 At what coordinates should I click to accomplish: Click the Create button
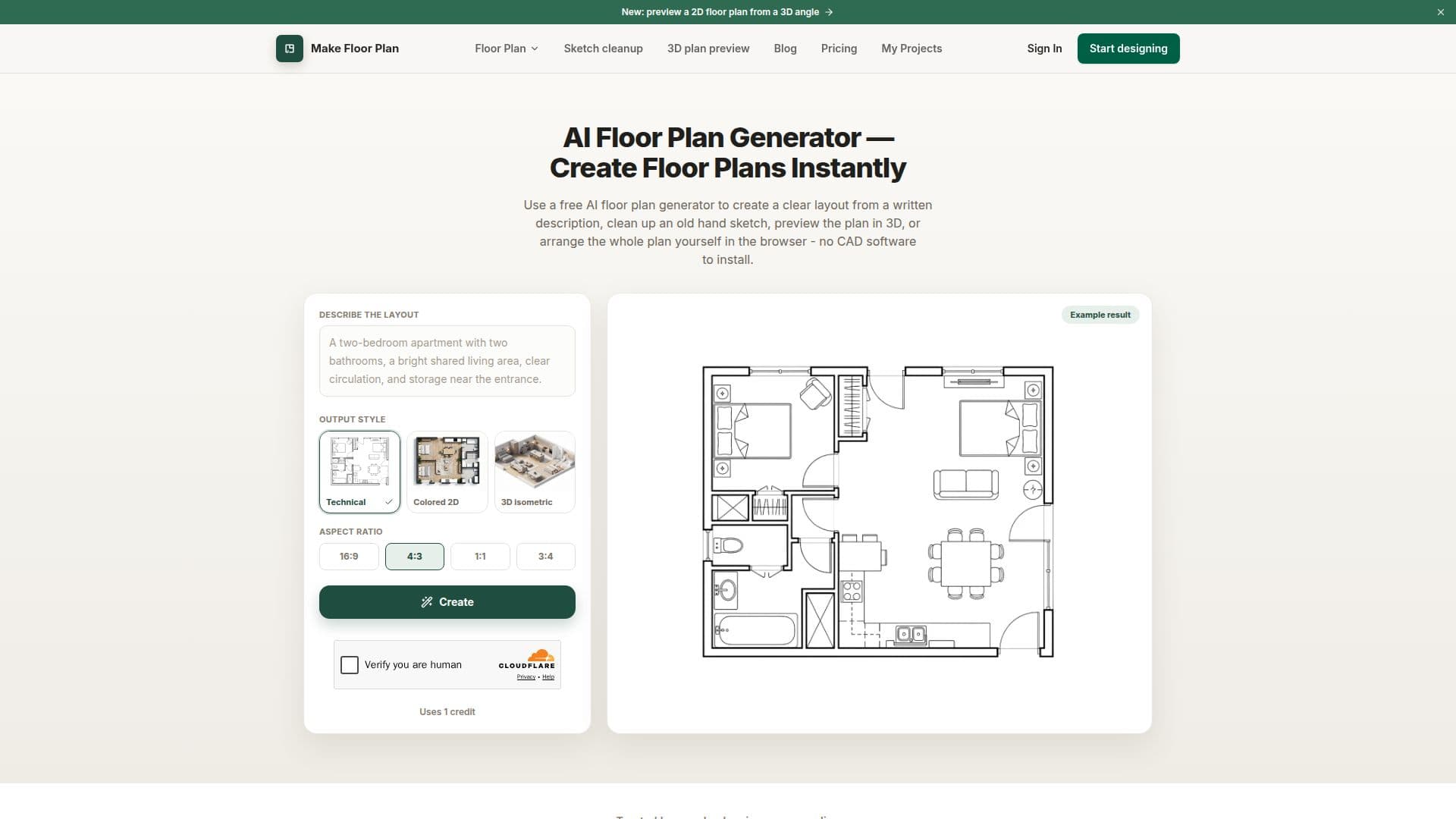(x=447, y=602)
